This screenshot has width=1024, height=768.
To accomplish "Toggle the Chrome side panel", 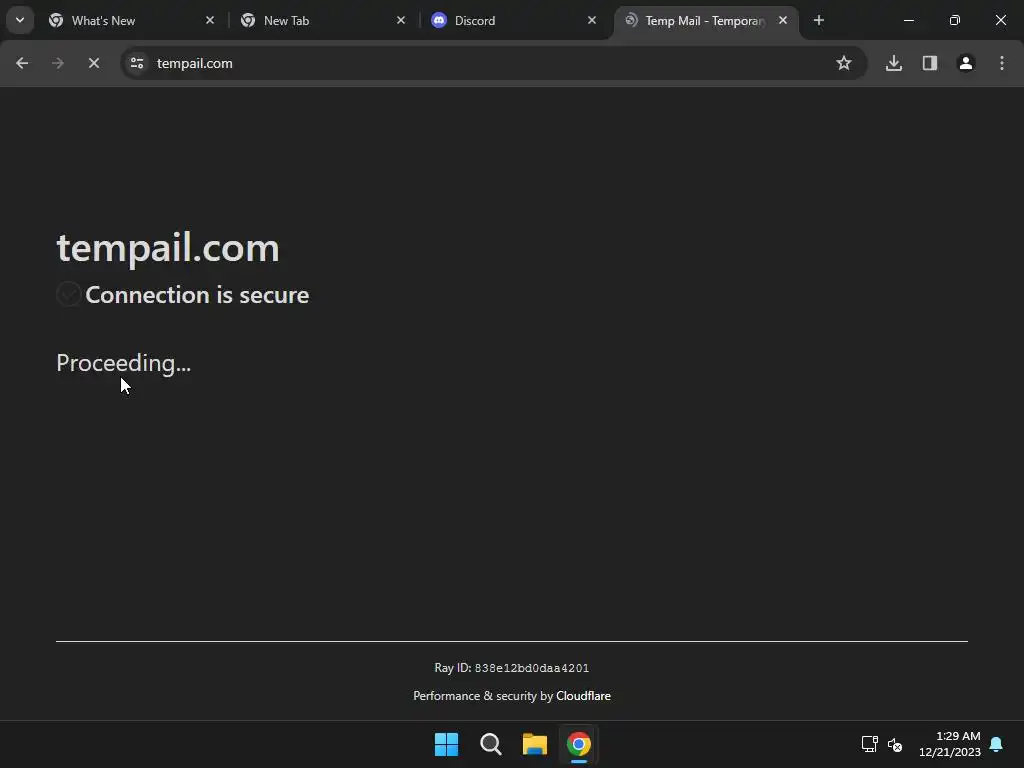I will click(x=930, y=63).
